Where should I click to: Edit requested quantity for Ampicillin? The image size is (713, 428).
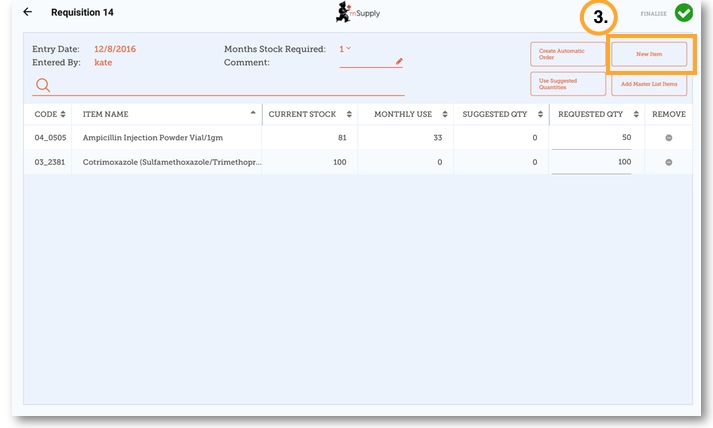pyautogui.click(x=592, y=138)
